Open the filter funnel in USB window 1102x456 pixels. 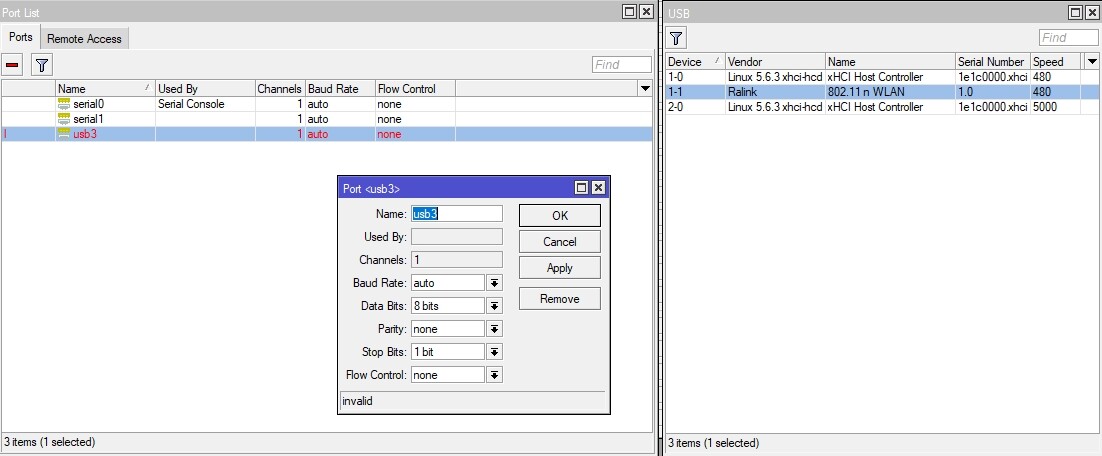tap(676, 38)
